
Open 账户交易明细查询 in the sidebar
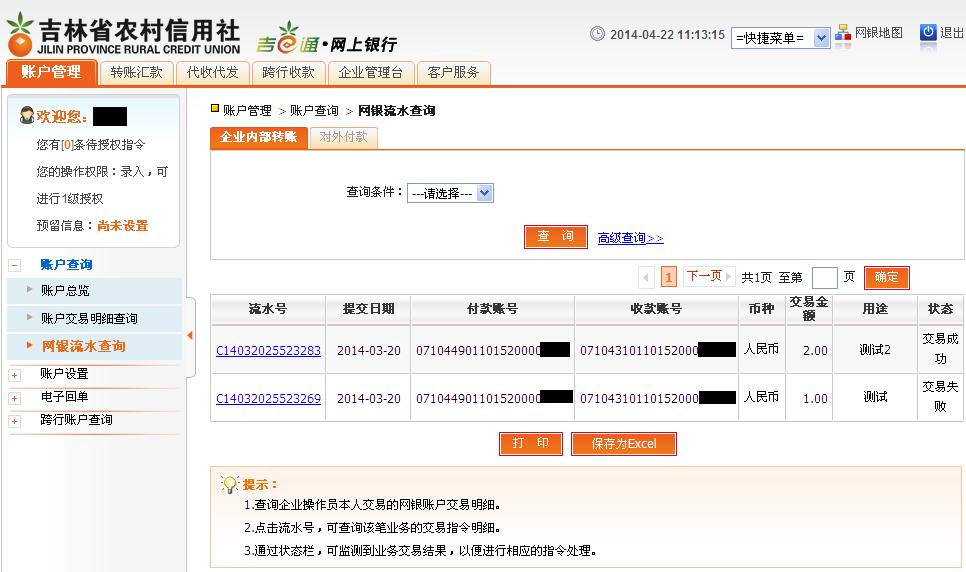click(x=89, y=319)
